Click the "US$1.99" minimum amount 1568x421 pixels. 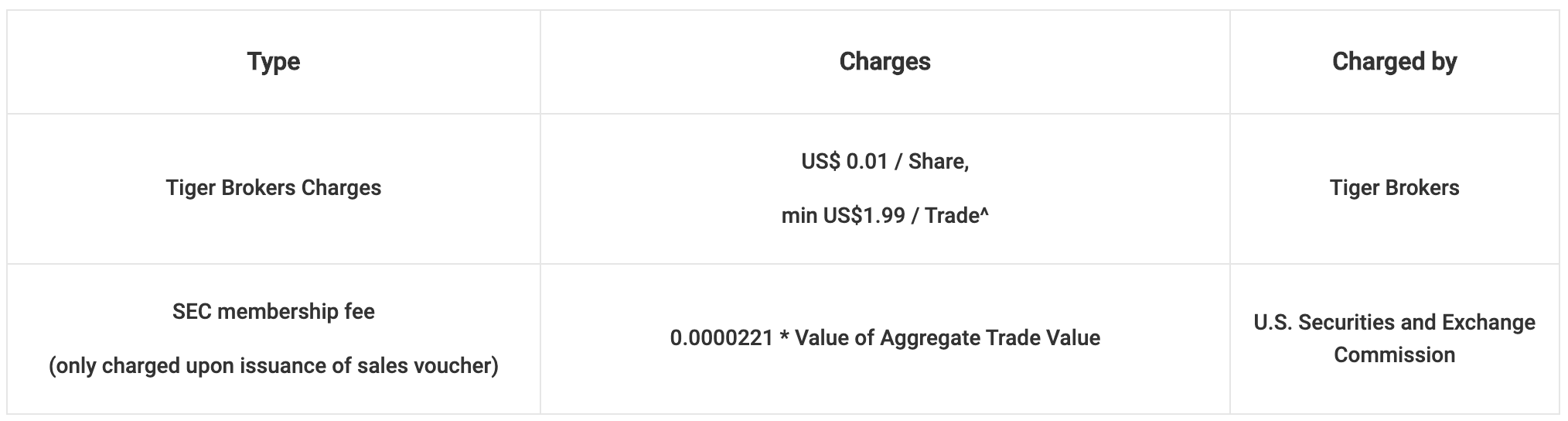pyautogui.click(x=864, y=215)
